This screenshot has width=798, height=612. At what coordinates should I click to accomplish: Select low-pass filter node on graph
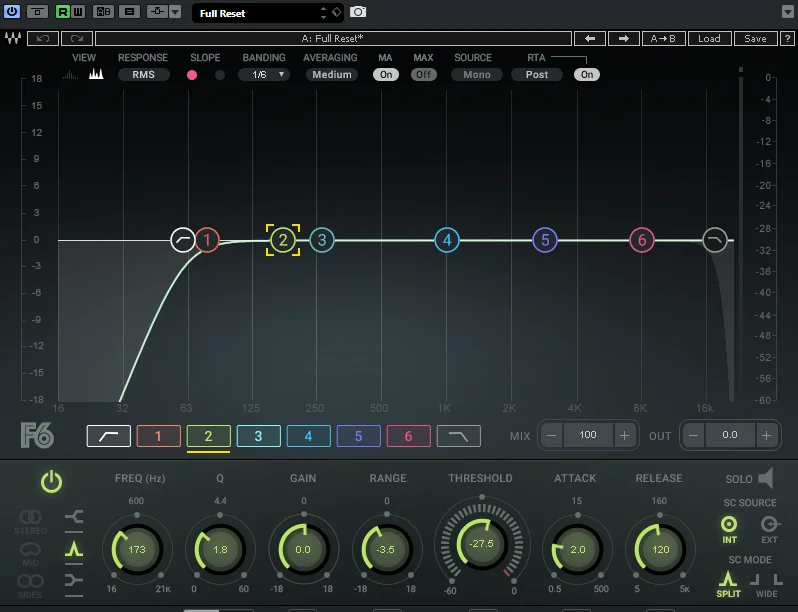pyautogui.click(x=715, y=240)
